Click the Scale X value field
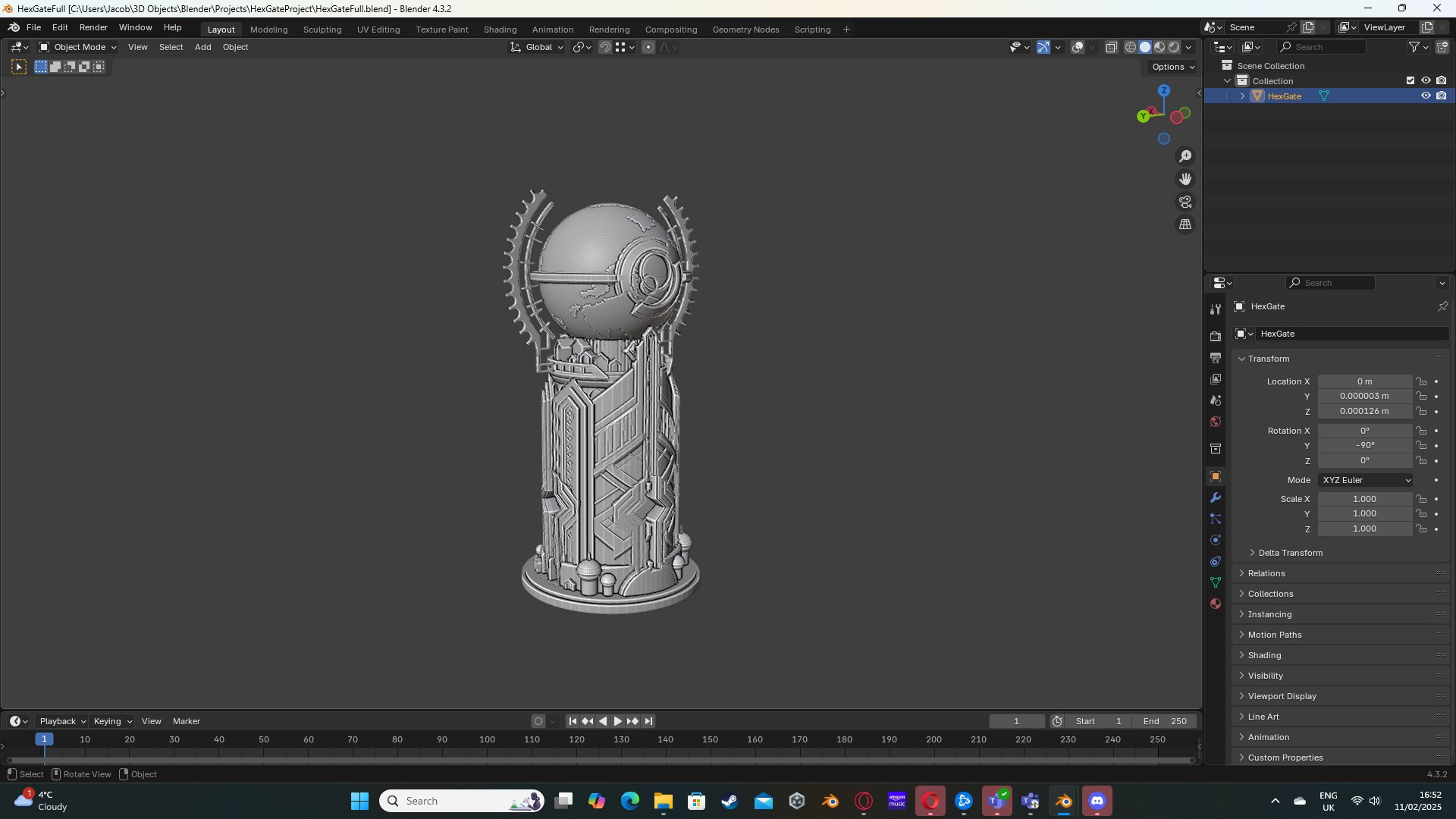Viewport: 1456px width, 819px height. point(1365,499)
